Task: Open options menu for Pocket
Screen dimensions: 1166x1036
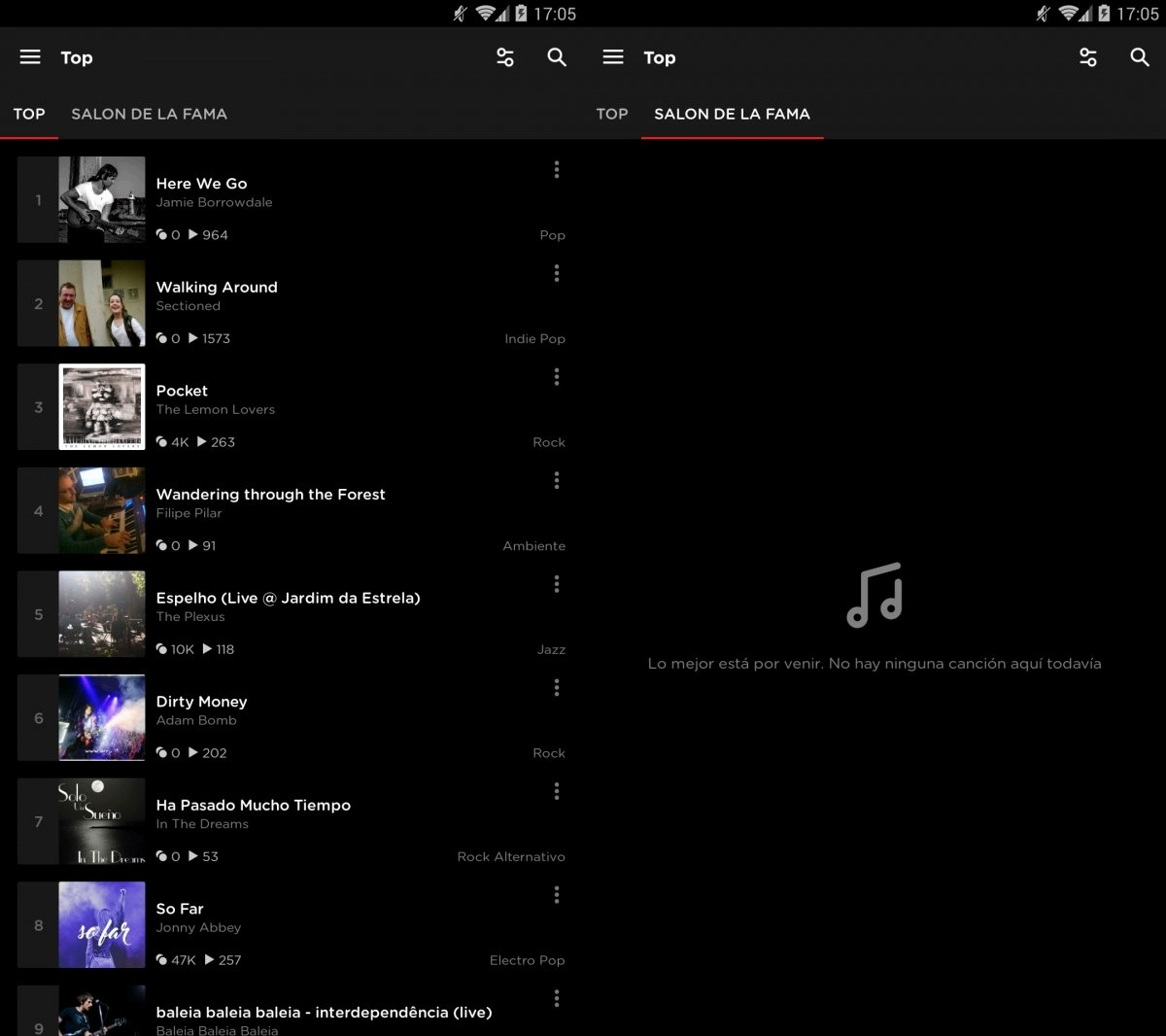Action: tap(557, 377)
